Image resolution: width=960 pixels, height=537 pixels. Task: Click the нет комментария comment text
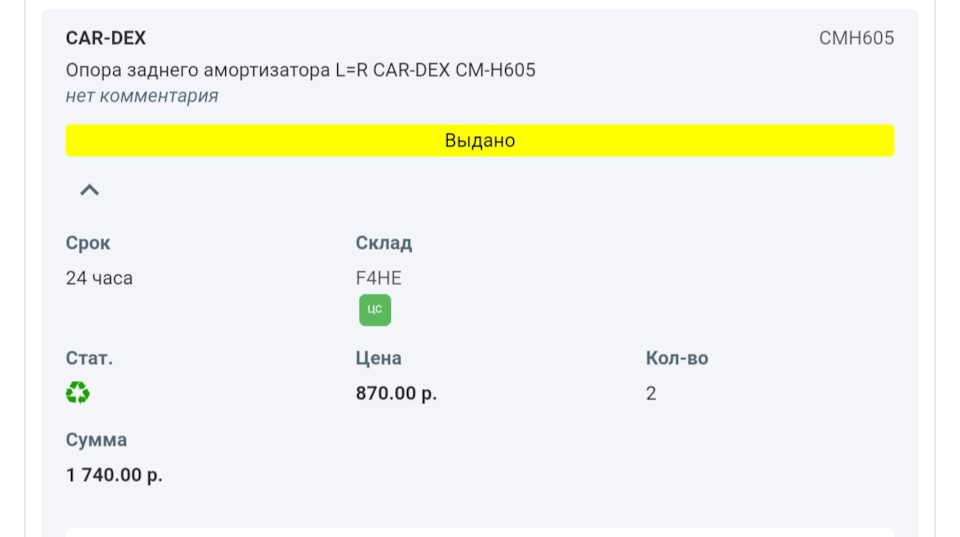coord(142,96)
